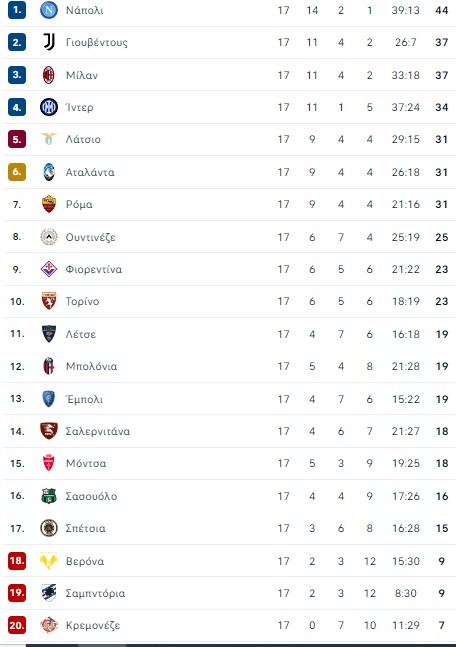The height and width of the screenshot is (647, 456).
Task: Click the Fiorentina purple badge icon
Action: (49, 269)
